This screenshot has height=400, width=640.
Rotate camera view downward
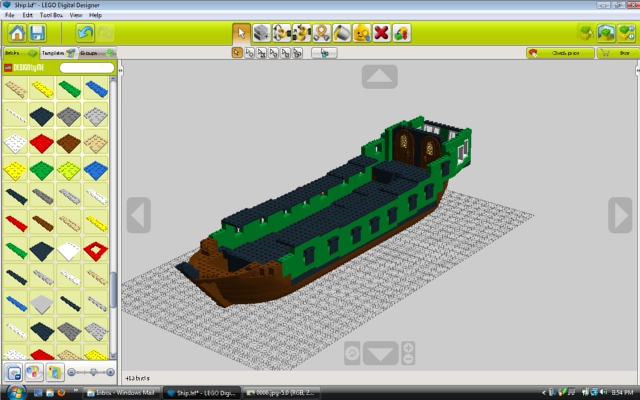click(380, 353)
